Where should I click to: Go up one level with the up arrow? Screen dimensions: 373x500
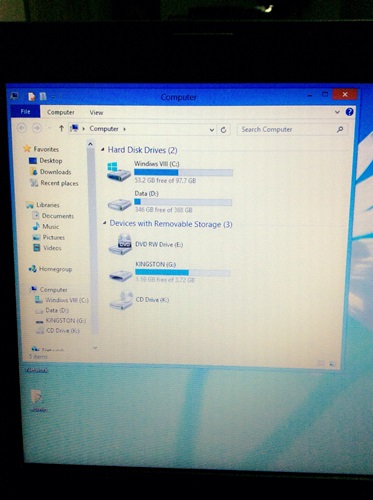click(61, 128)
